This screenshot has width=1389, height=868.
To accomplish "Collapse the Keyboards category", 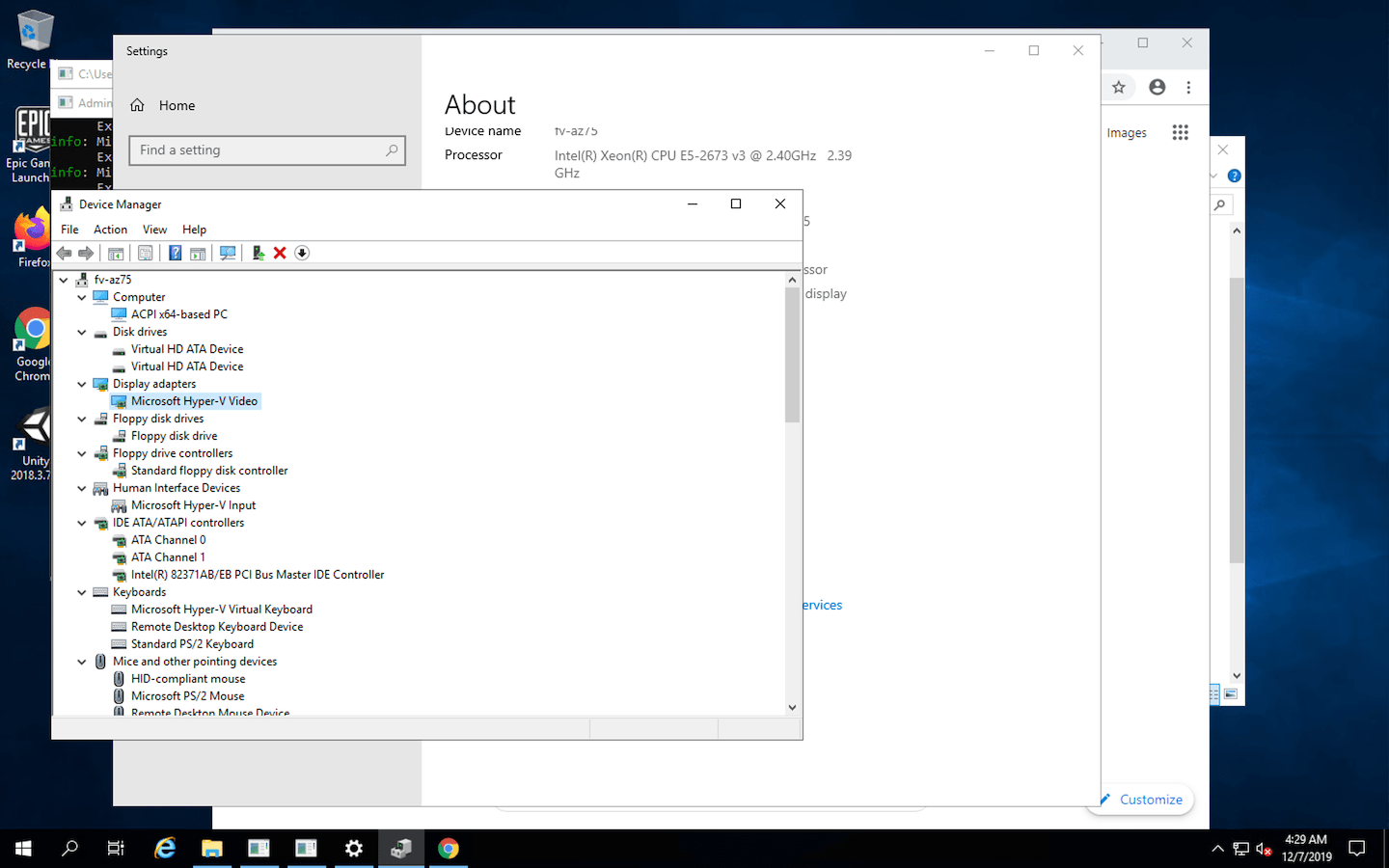I will click(x=82, y=592).
